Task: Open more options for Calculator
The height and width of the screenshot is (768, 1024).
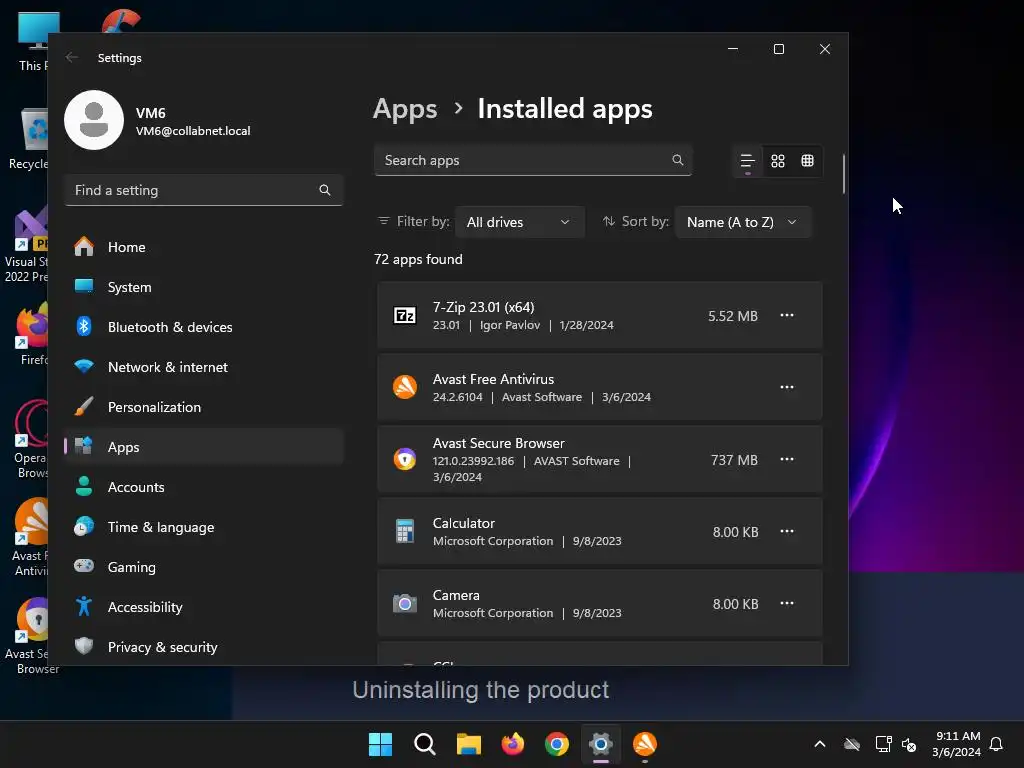Action: click(x=787, y=531)
